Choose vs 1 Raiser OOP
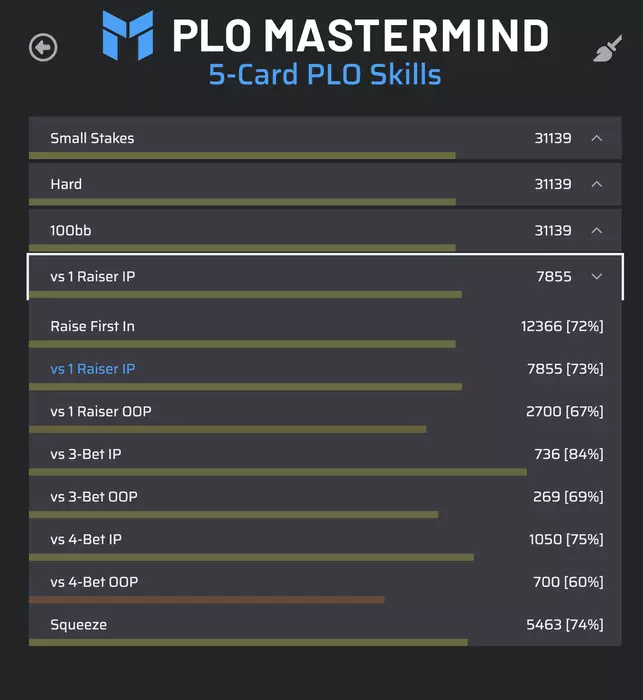 [101, 411]
